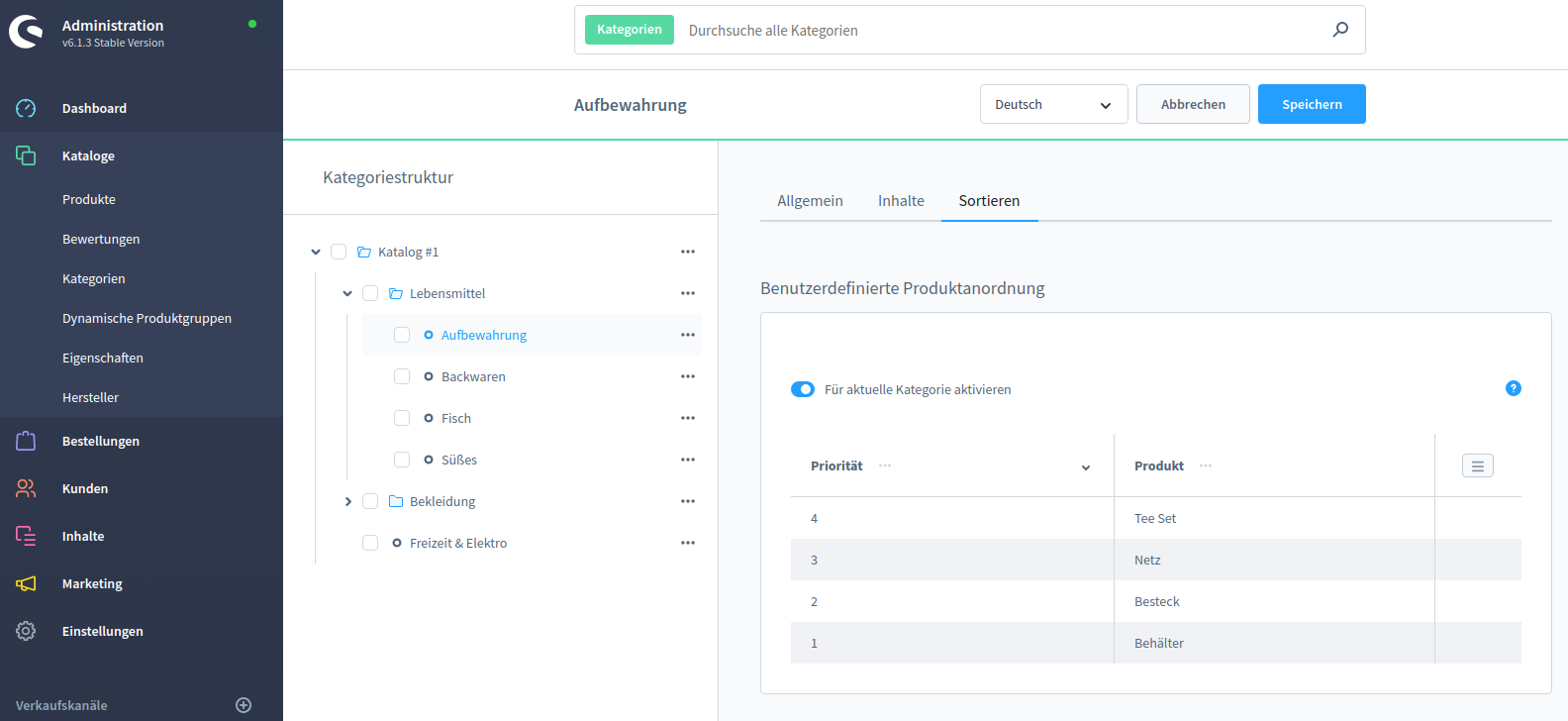
Task: Open context menu for Katalog #1
Action: click(x=688, y=252)
